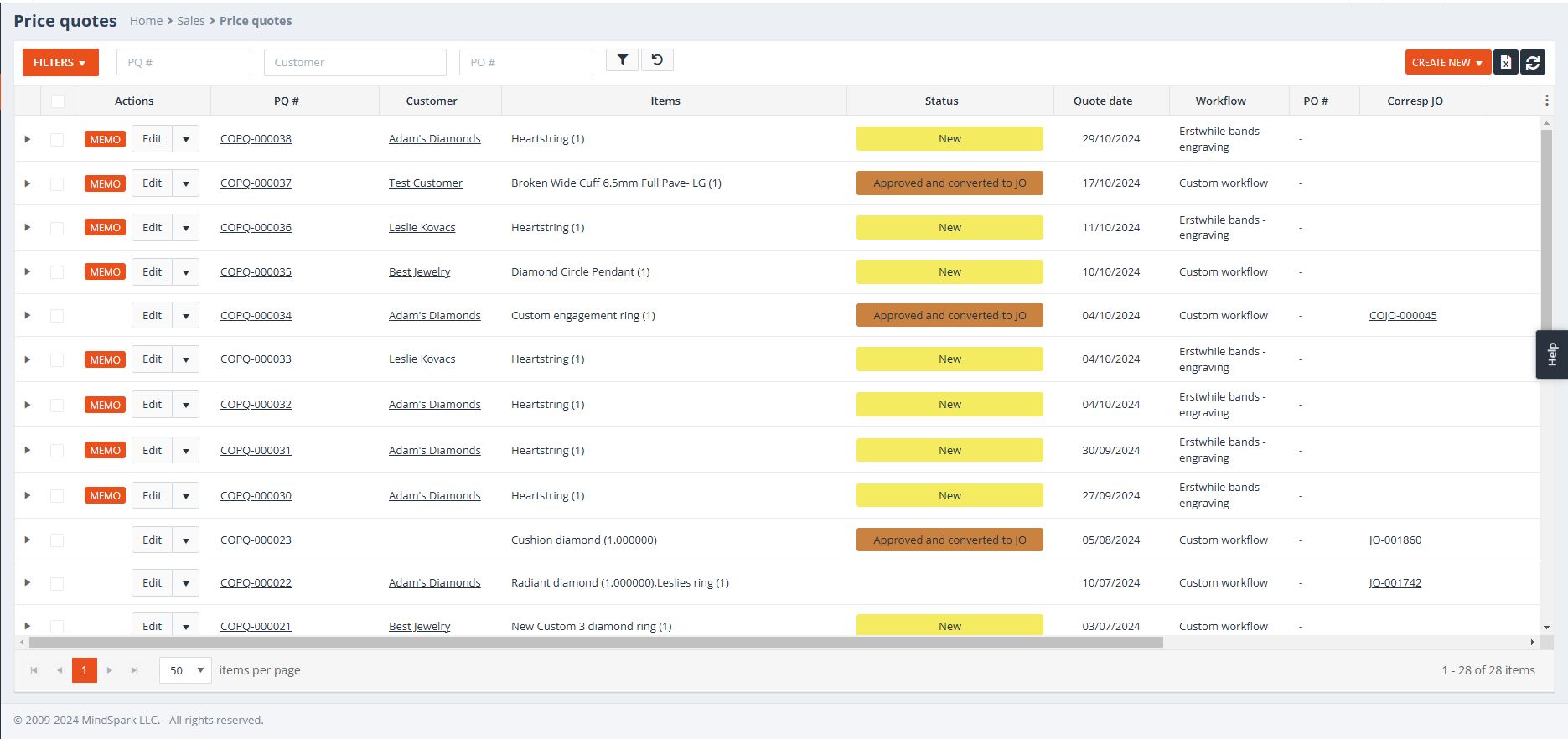Open the items per page dropdown
This screenshot has height=739, width=1568.
pos(185,670)
